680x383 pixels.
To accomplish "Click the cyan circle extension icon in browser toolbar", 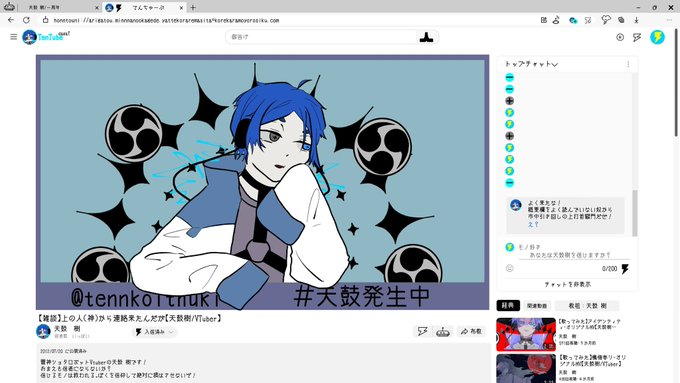I will pos(573,20).
